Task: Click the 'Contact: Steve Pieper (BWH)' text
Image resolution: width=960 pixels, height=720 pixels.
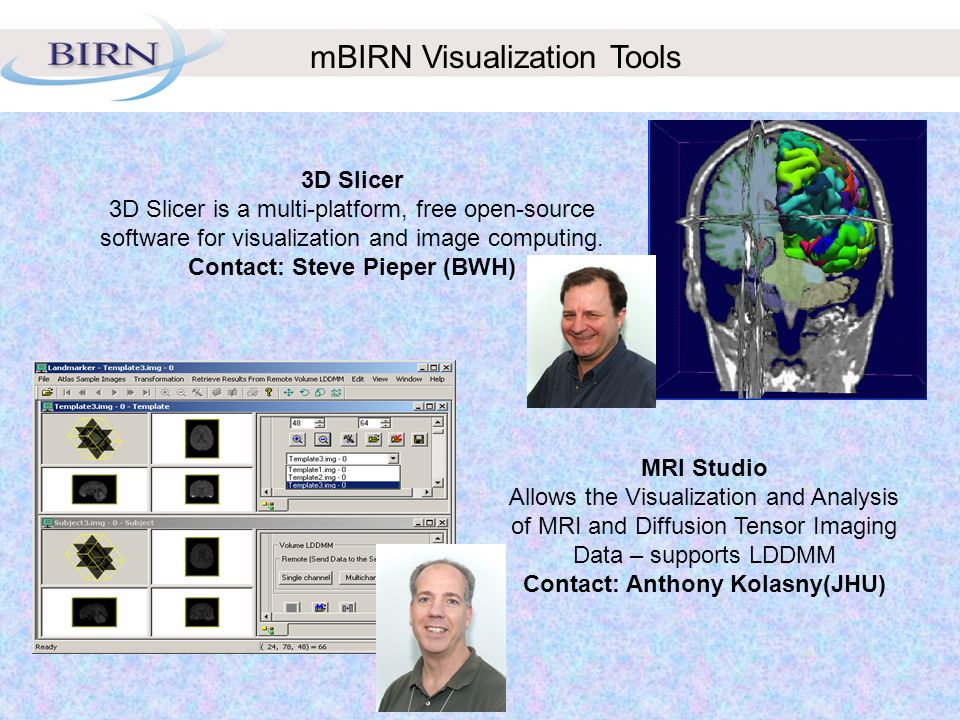Action: tap(351, 267)
